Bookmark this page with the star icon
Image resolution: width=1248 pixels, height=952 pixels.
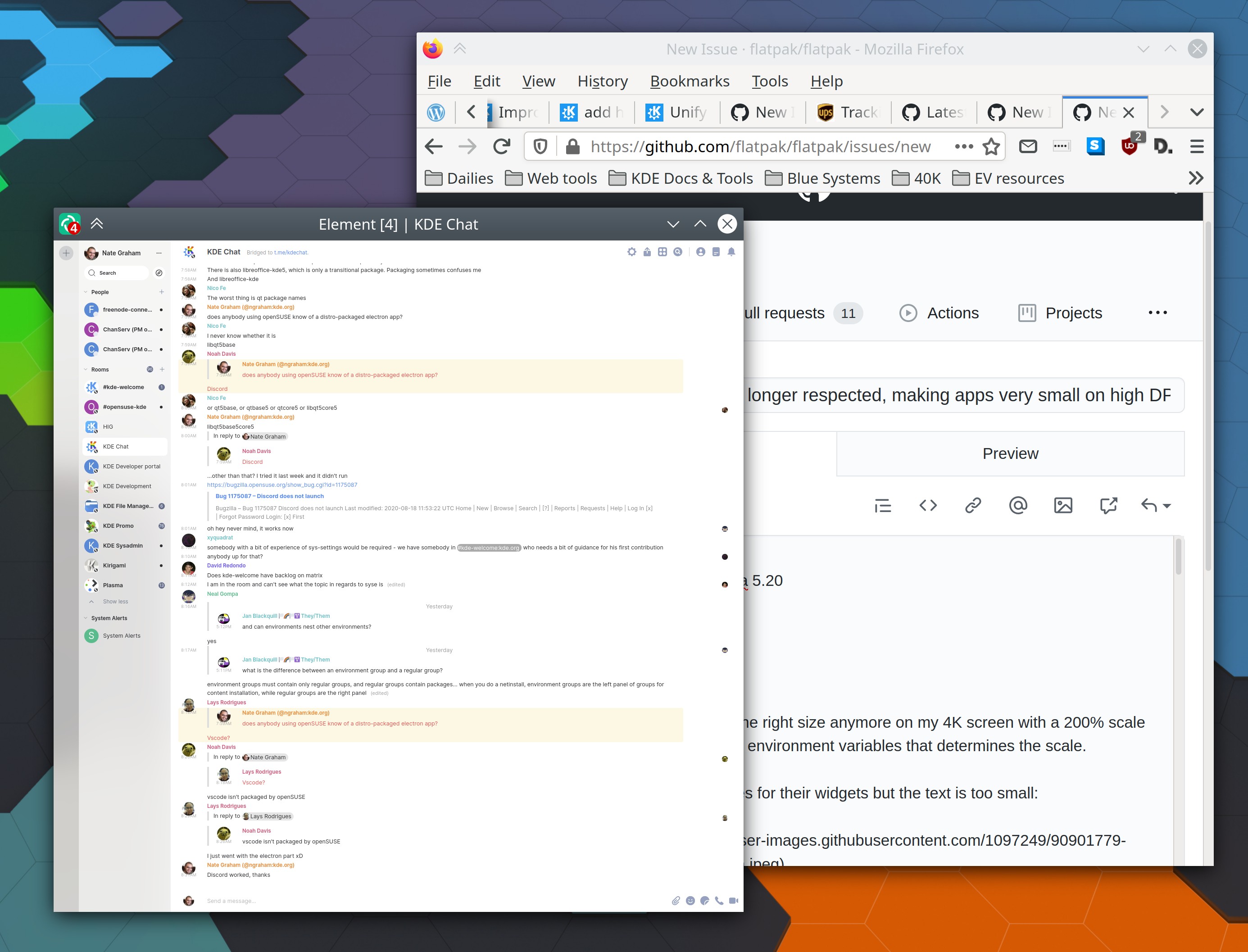coord(991,147)
